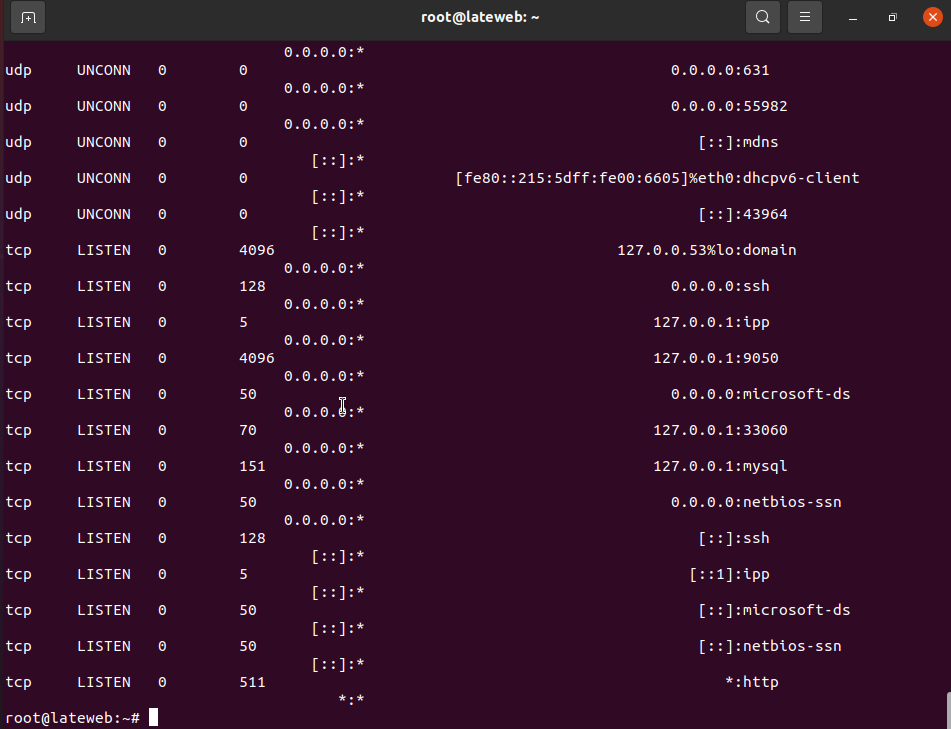Open a new terminal tab
951x729 pixels.
point(28,17)
